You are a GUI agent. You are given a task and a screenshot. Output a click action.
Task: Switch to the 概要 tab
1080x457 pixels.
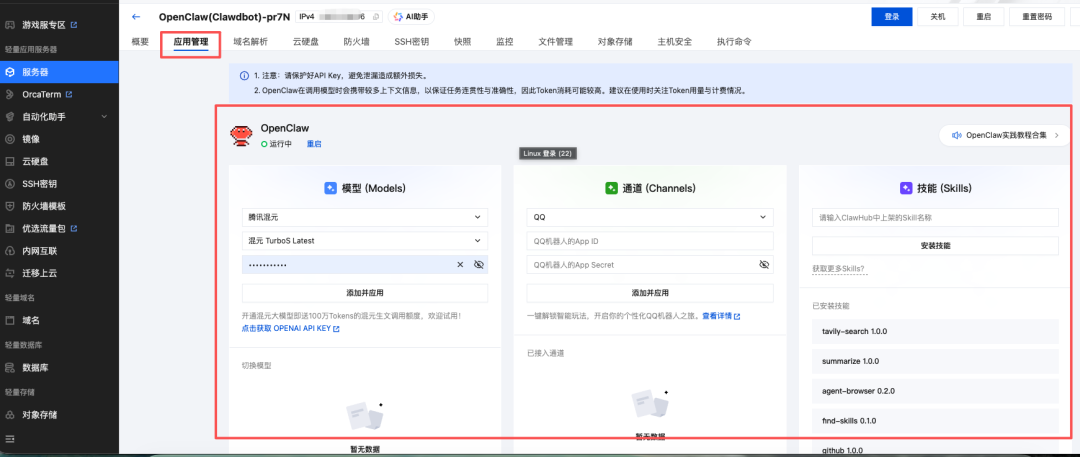tap(140, 42)
